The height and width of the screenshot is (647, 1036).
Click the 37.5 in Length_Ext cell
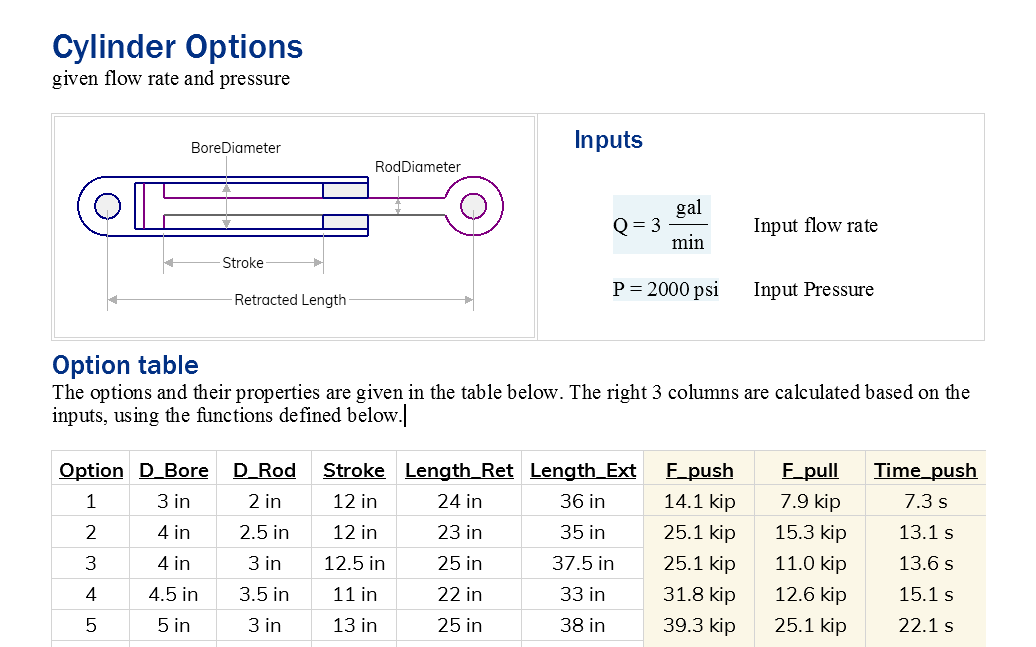click(583, 563)
